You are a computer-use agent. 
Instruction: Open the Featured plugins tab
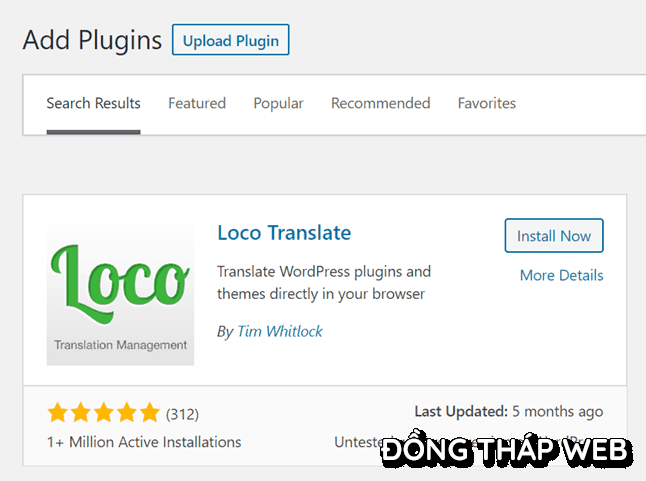[x=197, y=103]
